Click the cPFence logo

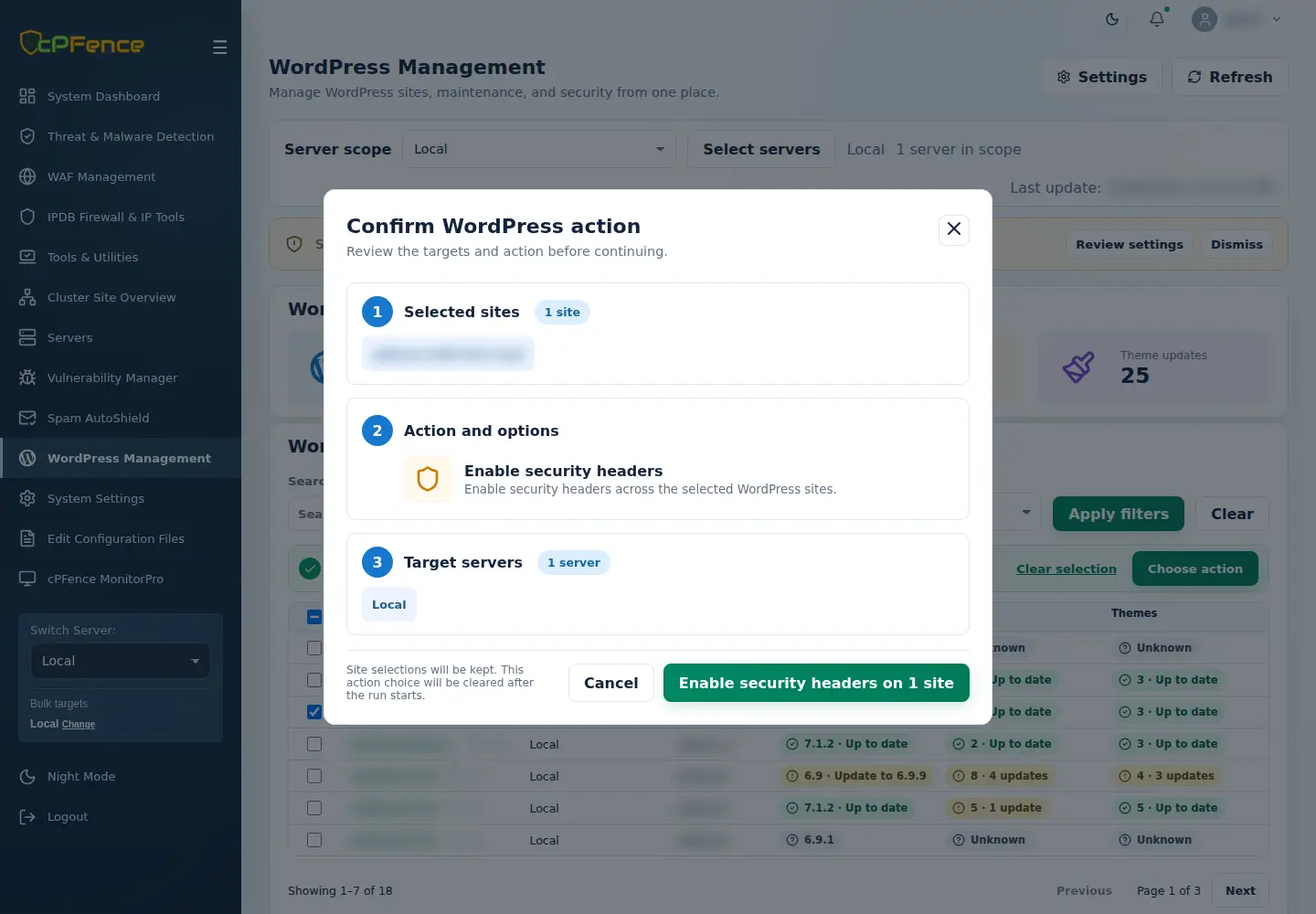(x=82, y=43)
